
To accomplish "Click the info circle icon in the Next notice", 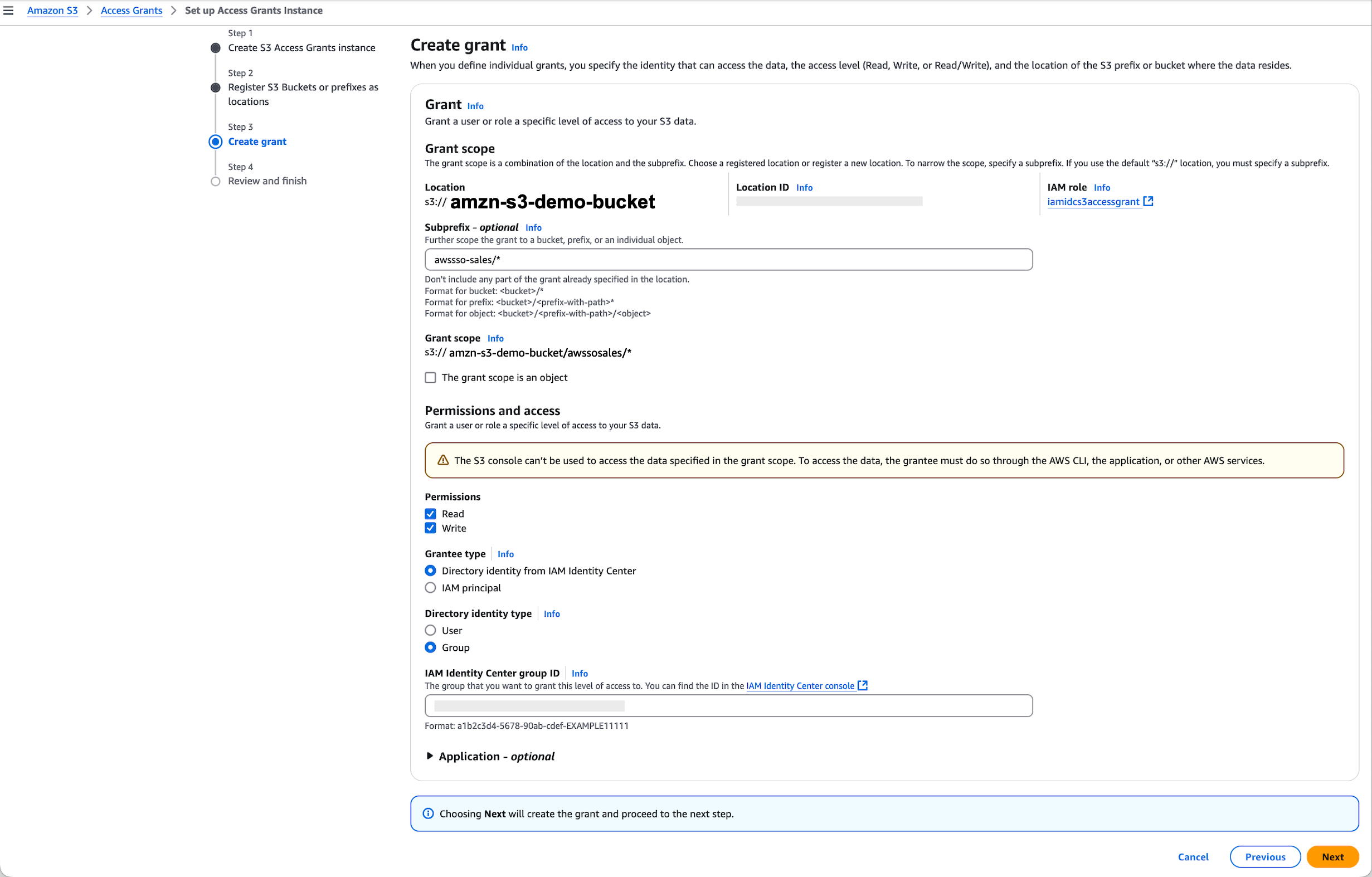I will (428, 813).
